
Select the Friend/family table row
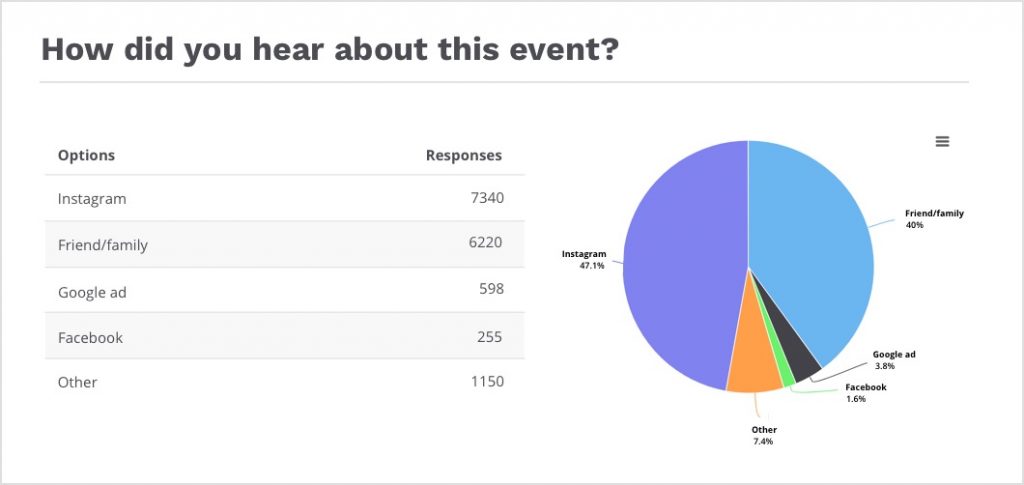[x=284, y=244]
